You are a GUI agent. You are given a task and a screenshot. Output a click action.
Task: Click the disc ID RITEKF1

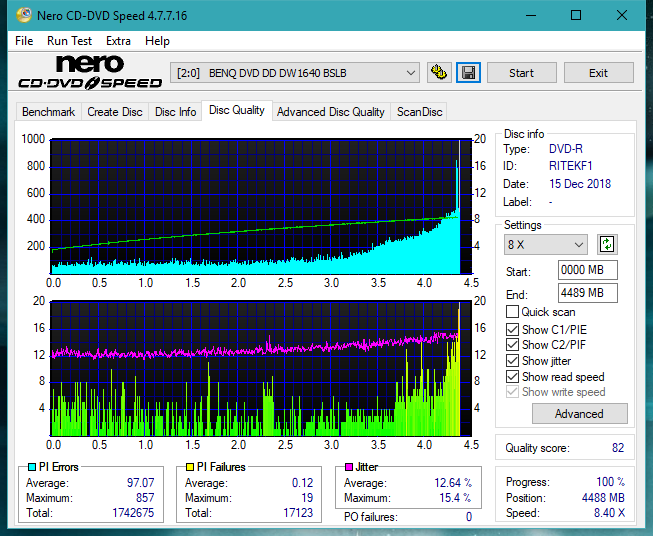tap(571, 166)
